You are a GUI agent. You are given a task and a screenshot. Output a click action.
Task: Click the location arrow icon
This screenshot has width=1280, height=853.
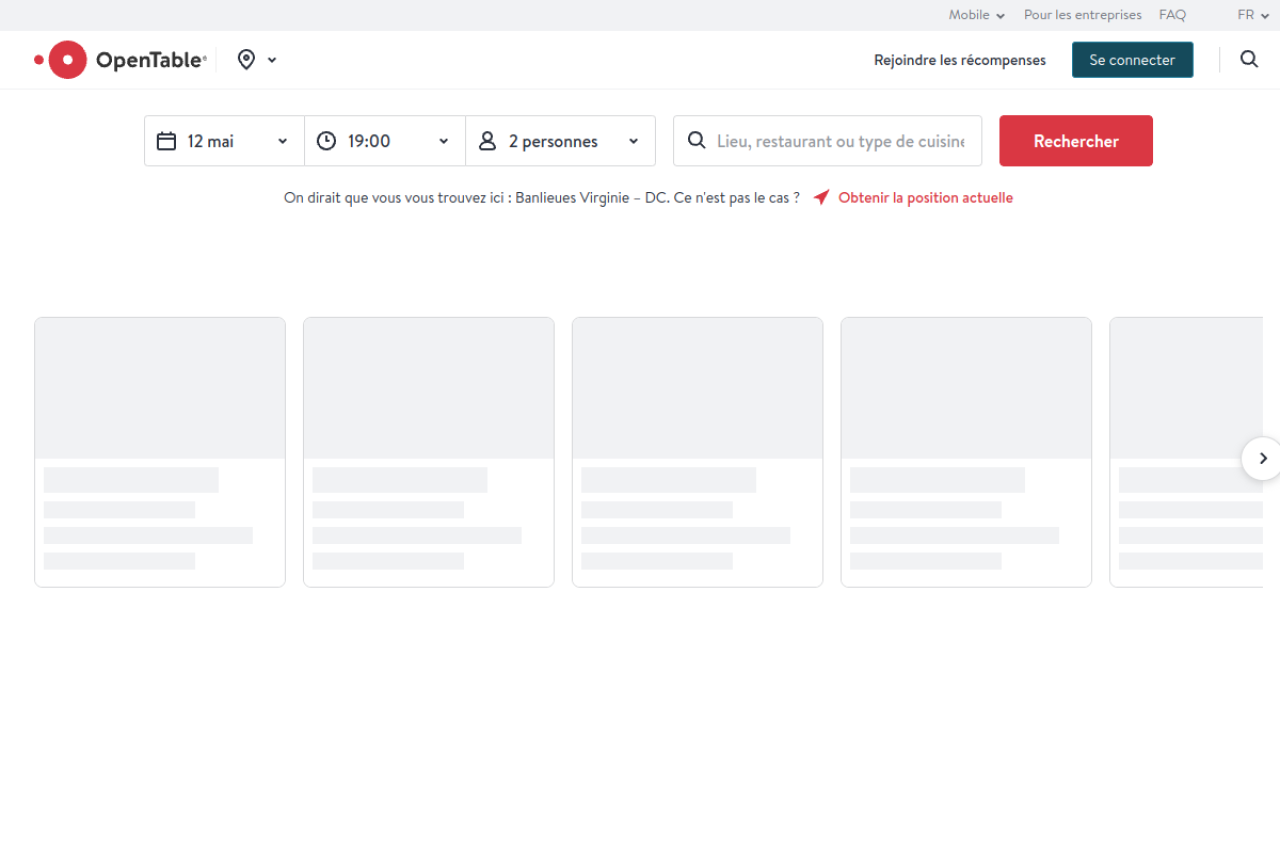(821, 198)
